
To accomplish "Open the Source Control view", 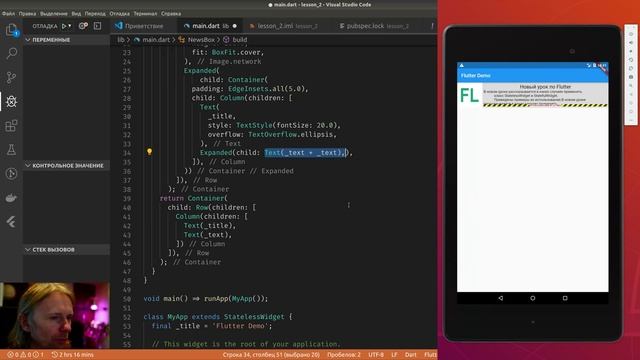I will [x=11, y=77].
